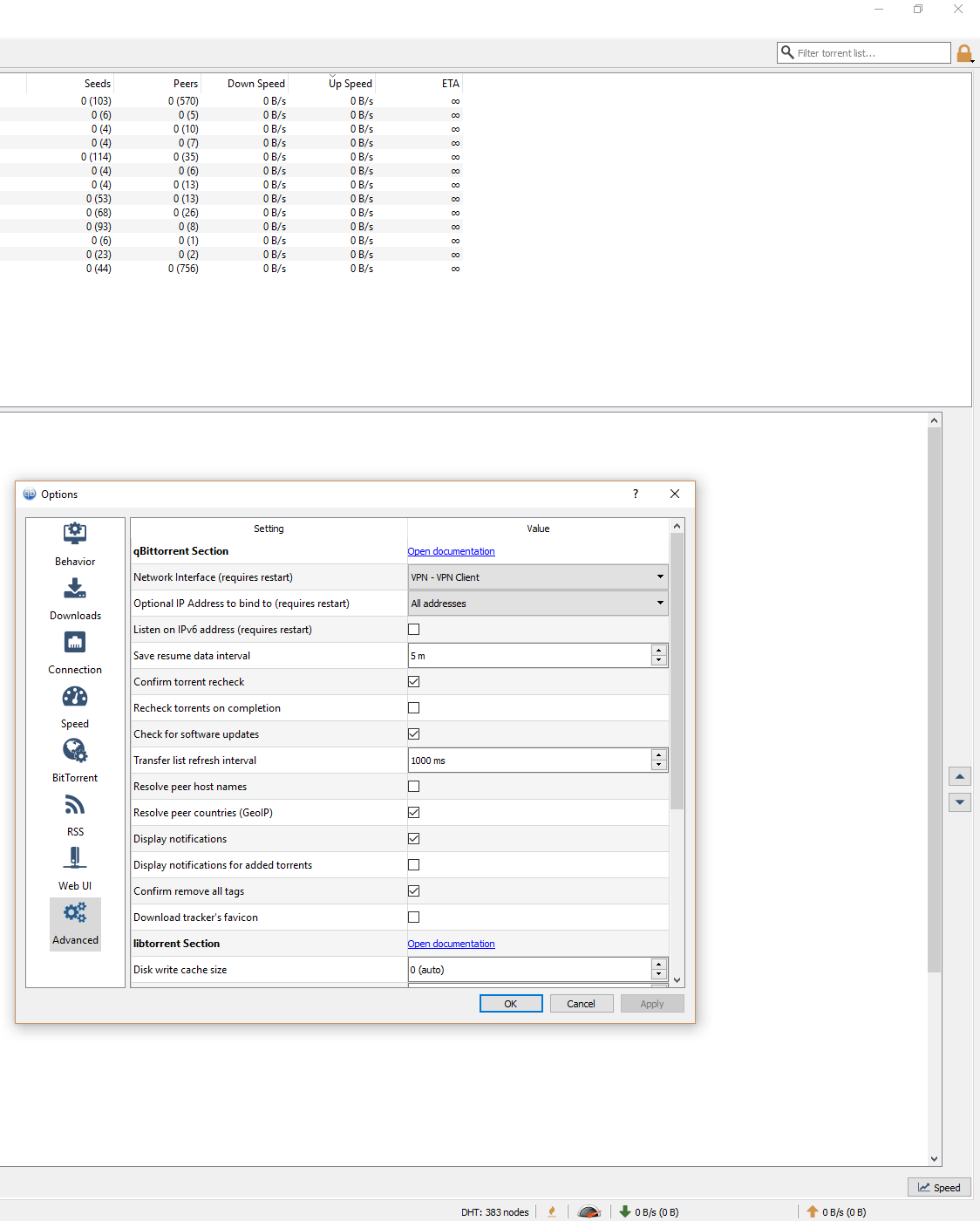Click the Filter torrent list input
Screen dimensions: 980x1221
864,53
